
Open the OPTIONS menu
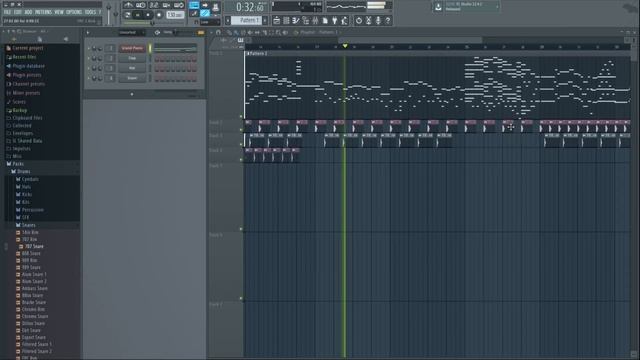[x=74, y=12]
